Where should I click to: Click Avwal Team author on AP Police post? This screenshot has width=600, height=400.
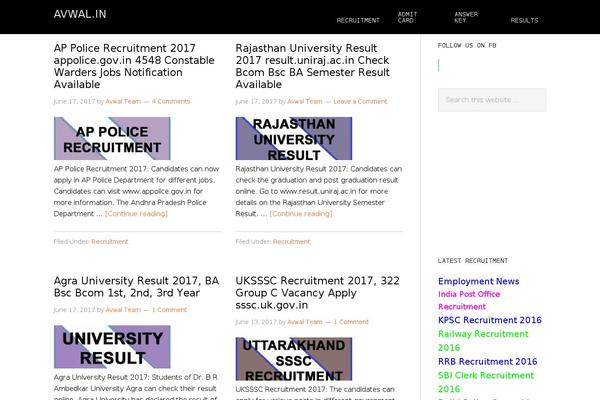123,101
